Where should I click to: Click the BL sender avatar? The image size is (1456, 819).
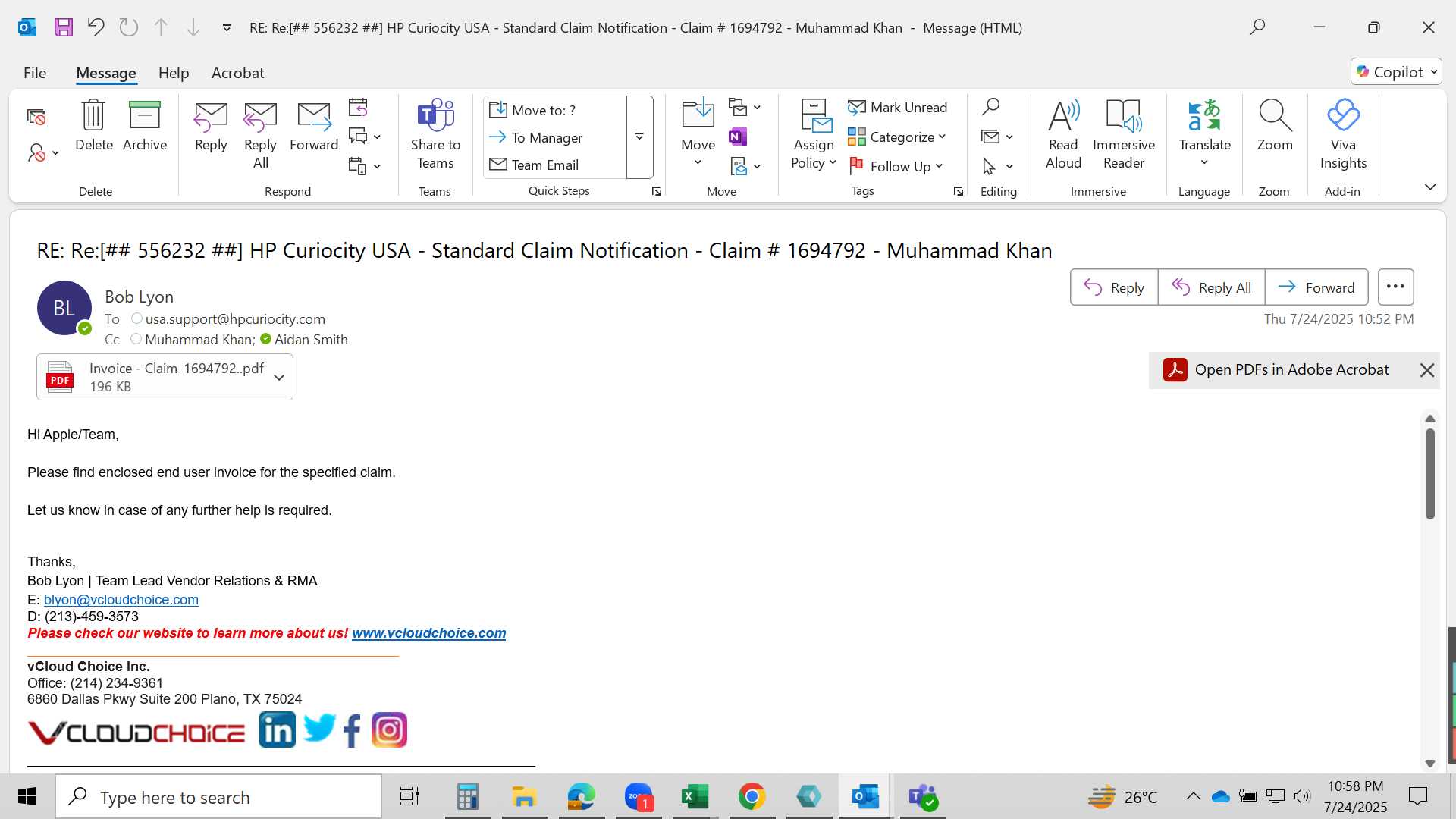coord(64,308)
